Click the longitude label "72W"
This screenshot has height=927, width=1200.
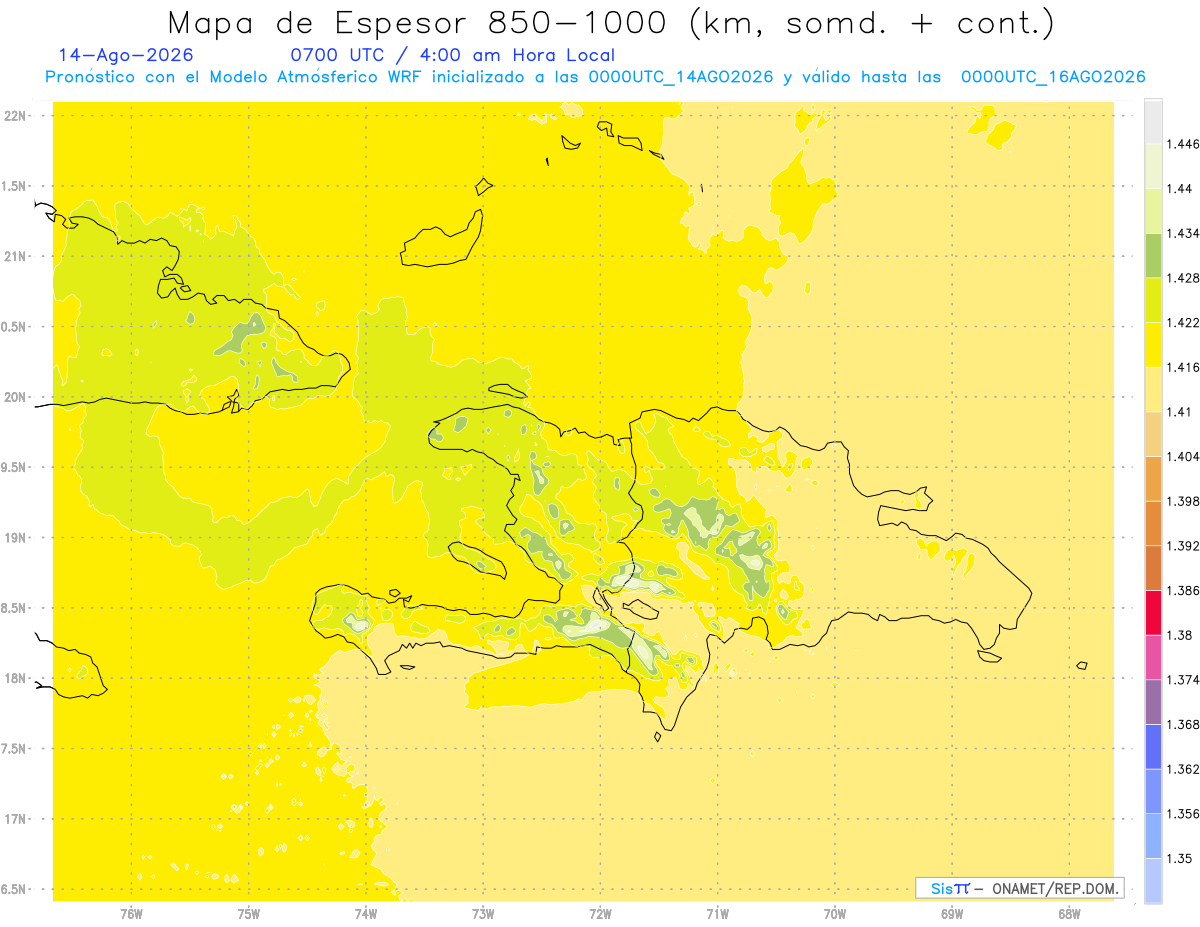[600, 914]
